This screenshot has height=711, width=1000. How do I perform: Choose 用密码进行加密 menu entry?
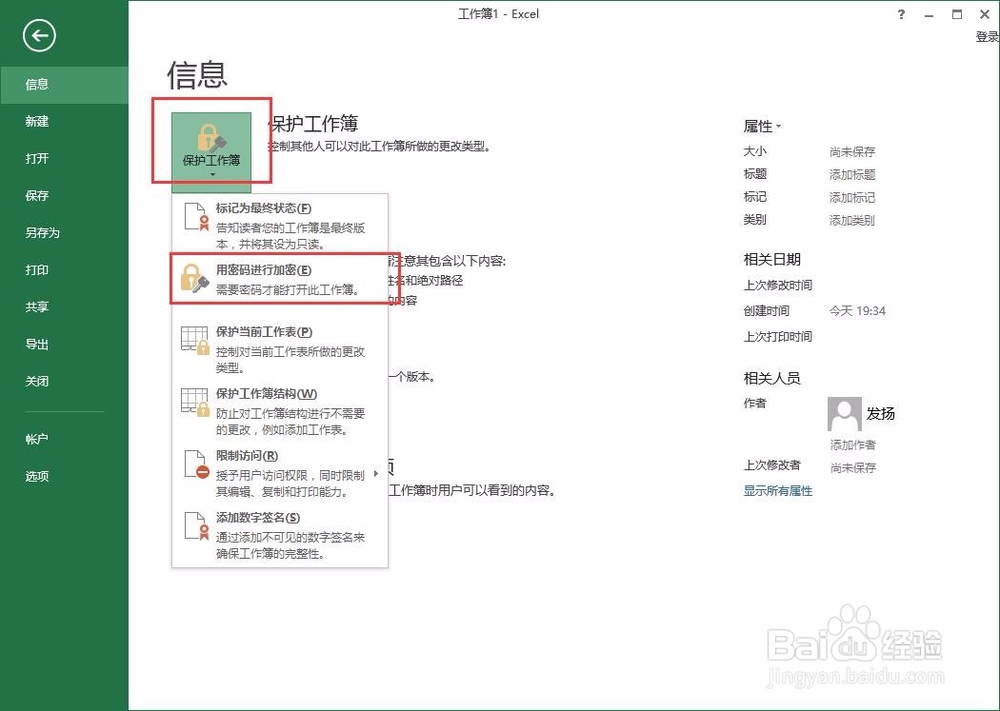click(x=280, y=279)
